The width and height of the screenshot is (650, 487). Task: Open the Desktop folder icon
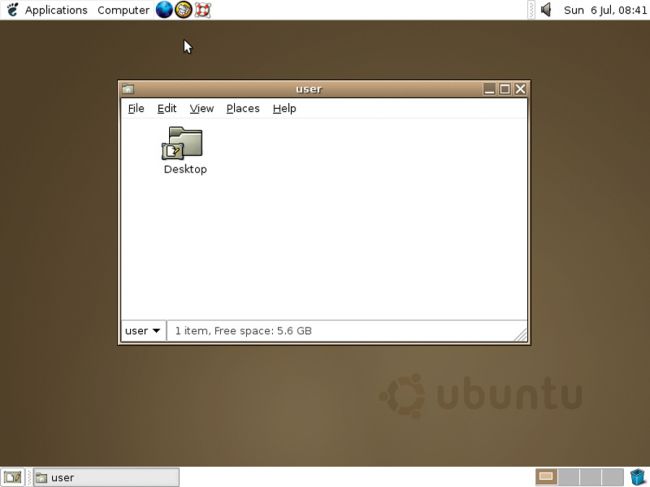tap(182, 143)
